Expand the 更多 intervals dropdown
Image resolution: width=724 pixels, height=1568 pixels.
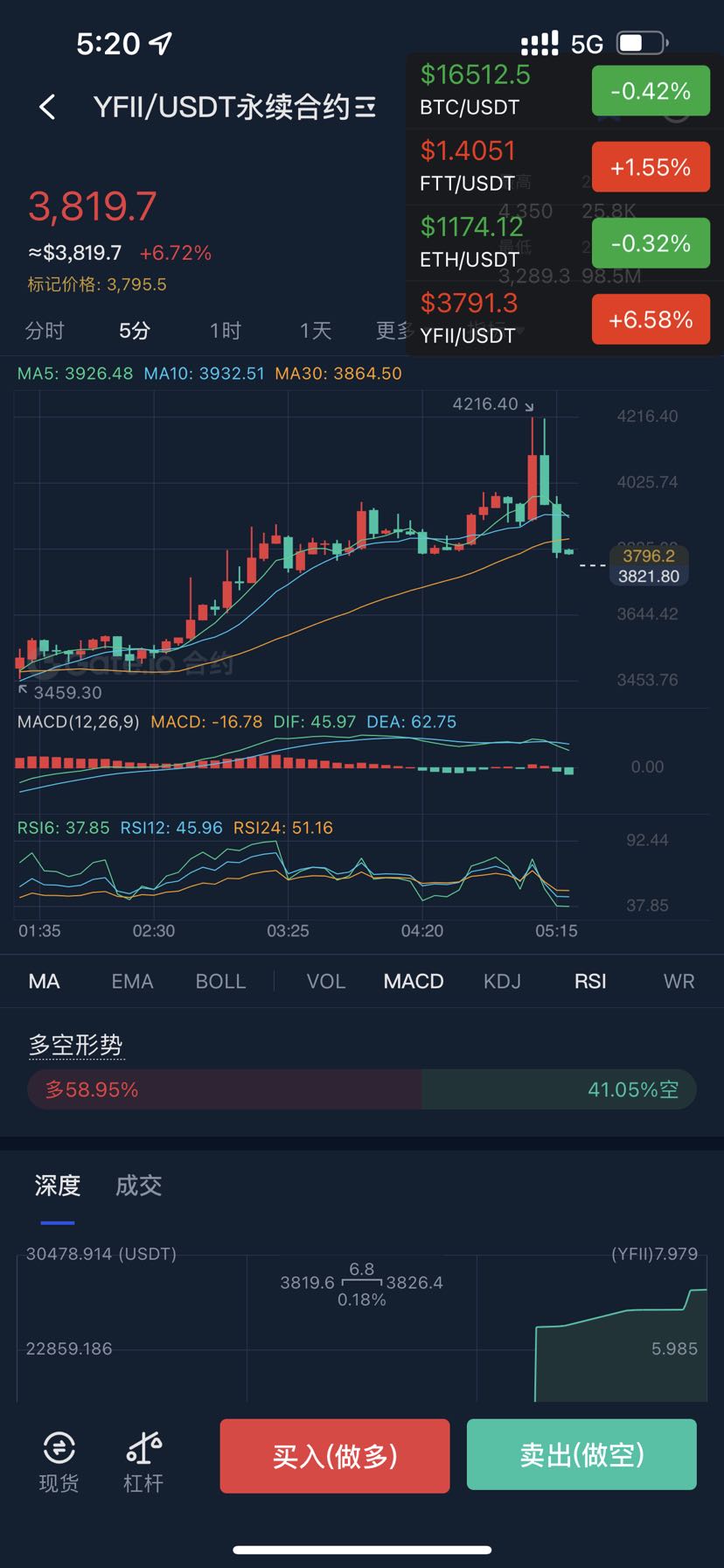[393, 331]
